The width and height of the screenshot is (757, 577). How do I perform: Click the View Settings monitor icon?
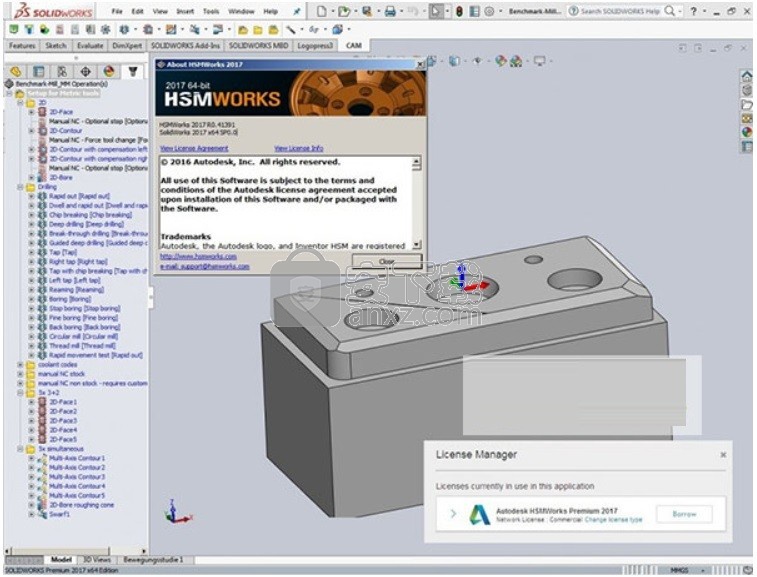click(x=539, y=61)
